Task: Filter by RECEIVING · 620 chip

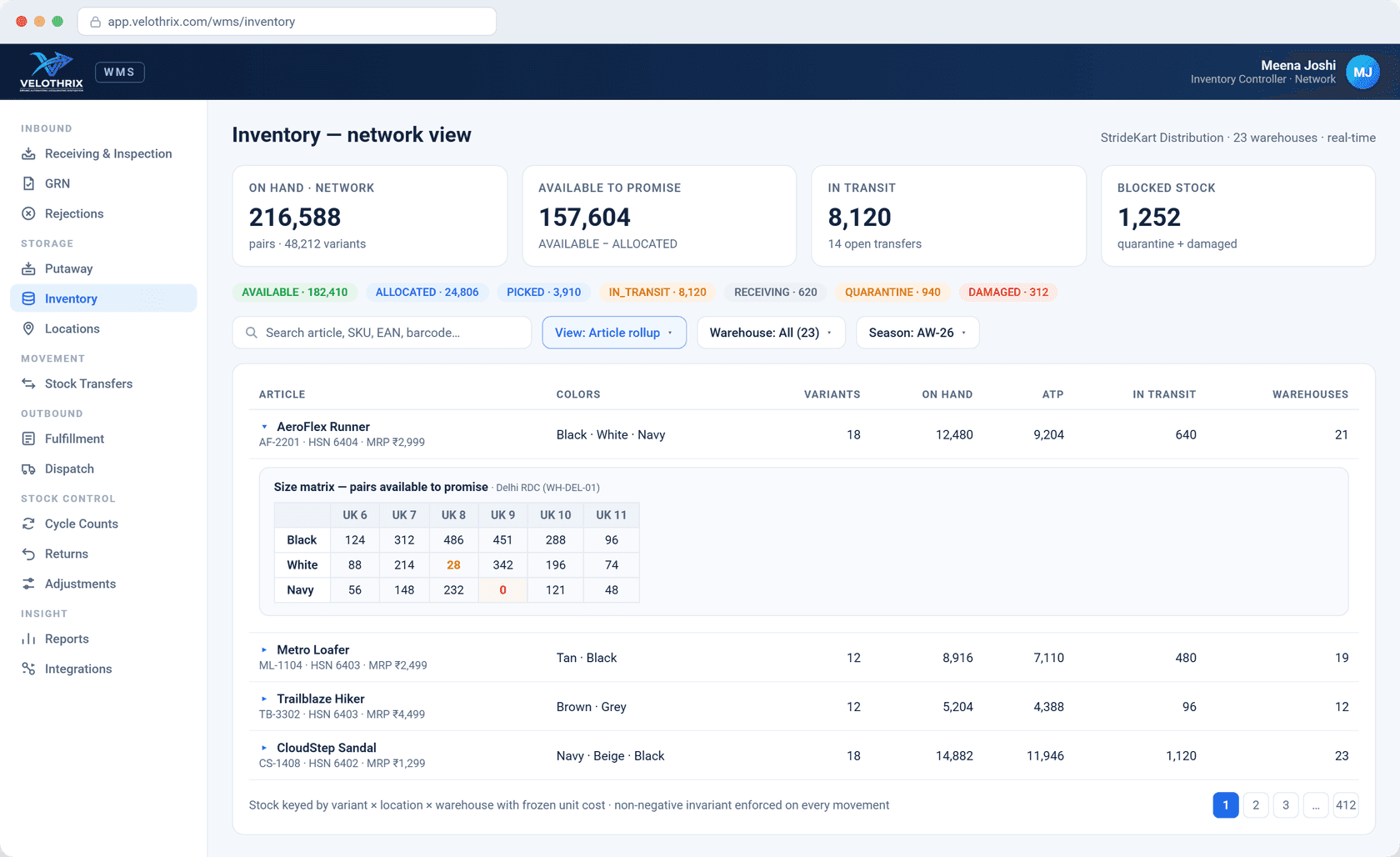Action: coord(776,293)
